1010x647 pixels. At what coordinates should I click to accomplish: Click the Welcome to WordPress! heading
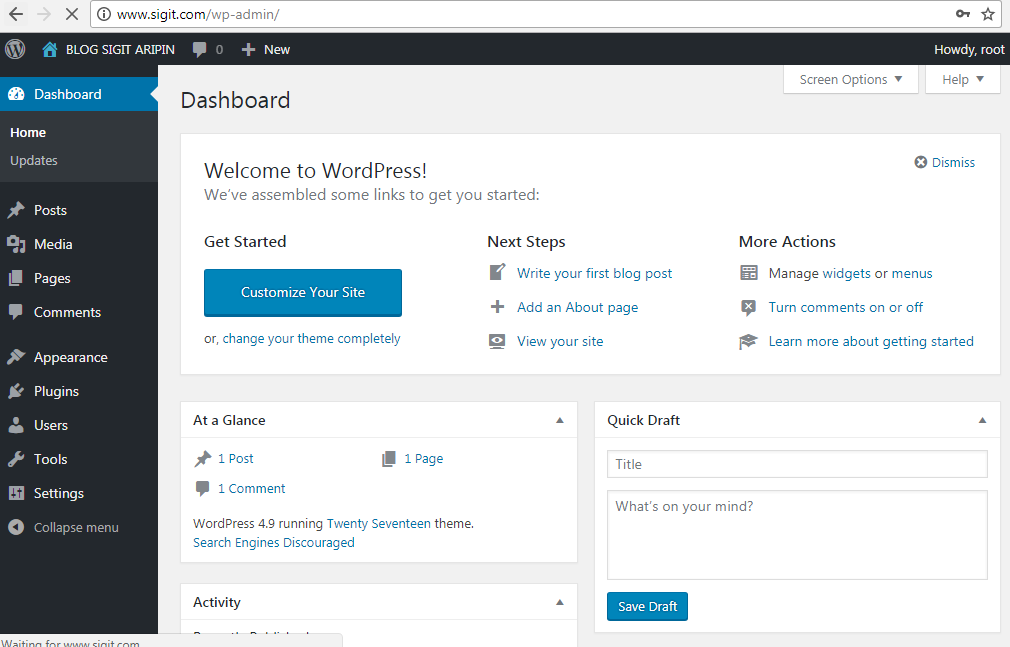click(316, 171)
